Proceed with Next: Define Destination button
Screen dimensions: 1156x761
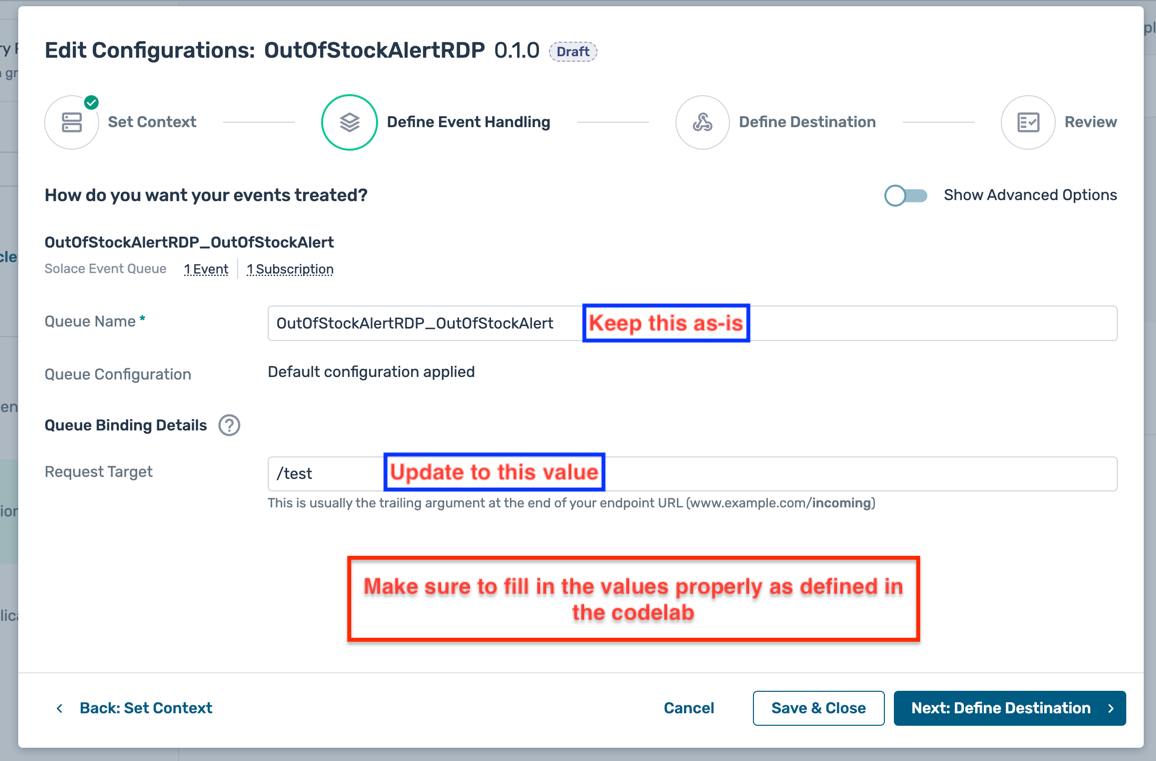(1009, 708)
